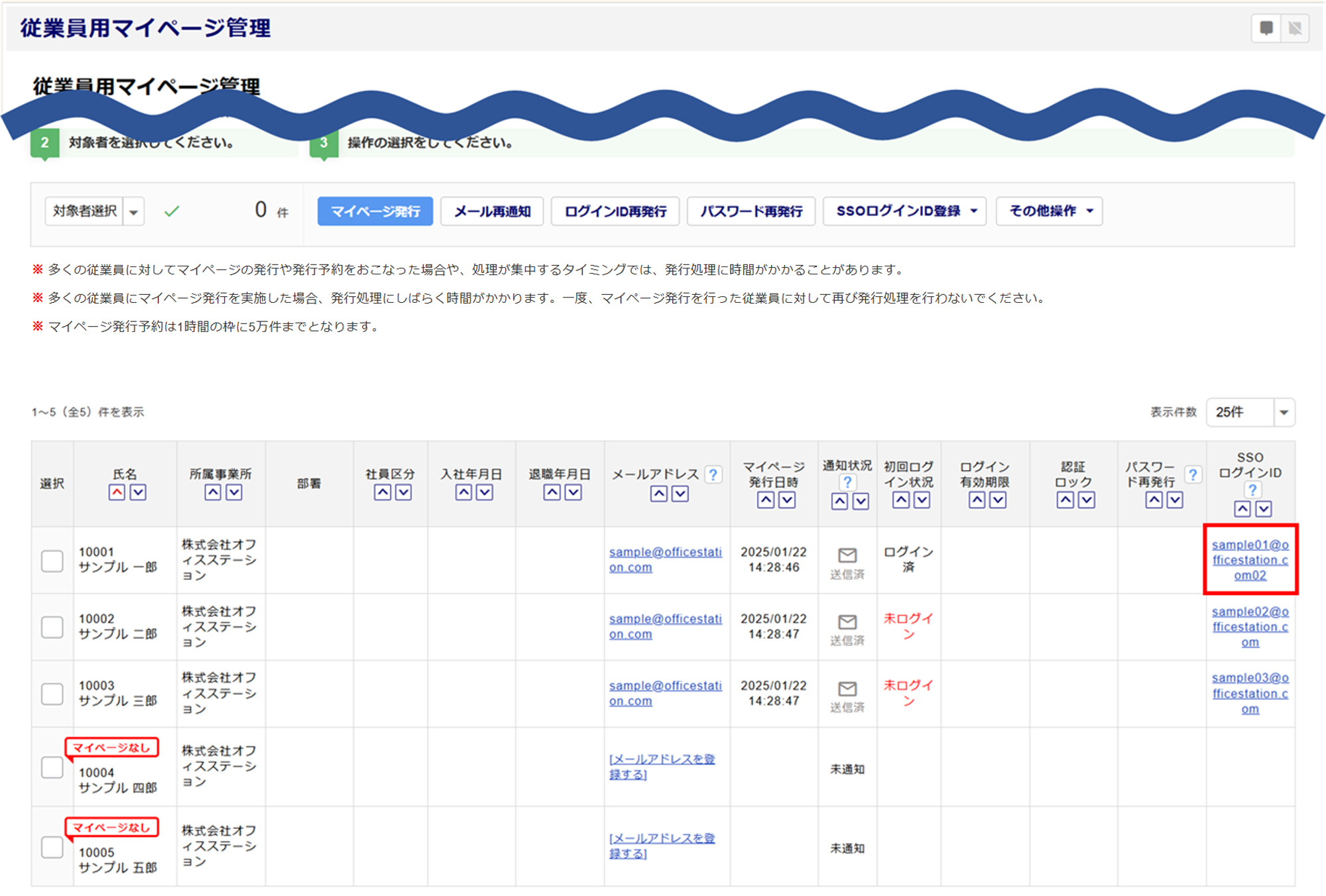The height and width of the screenshot is (896, 1326).
Task: Click the パスワード再発行 button
Action: pos(751,211)
